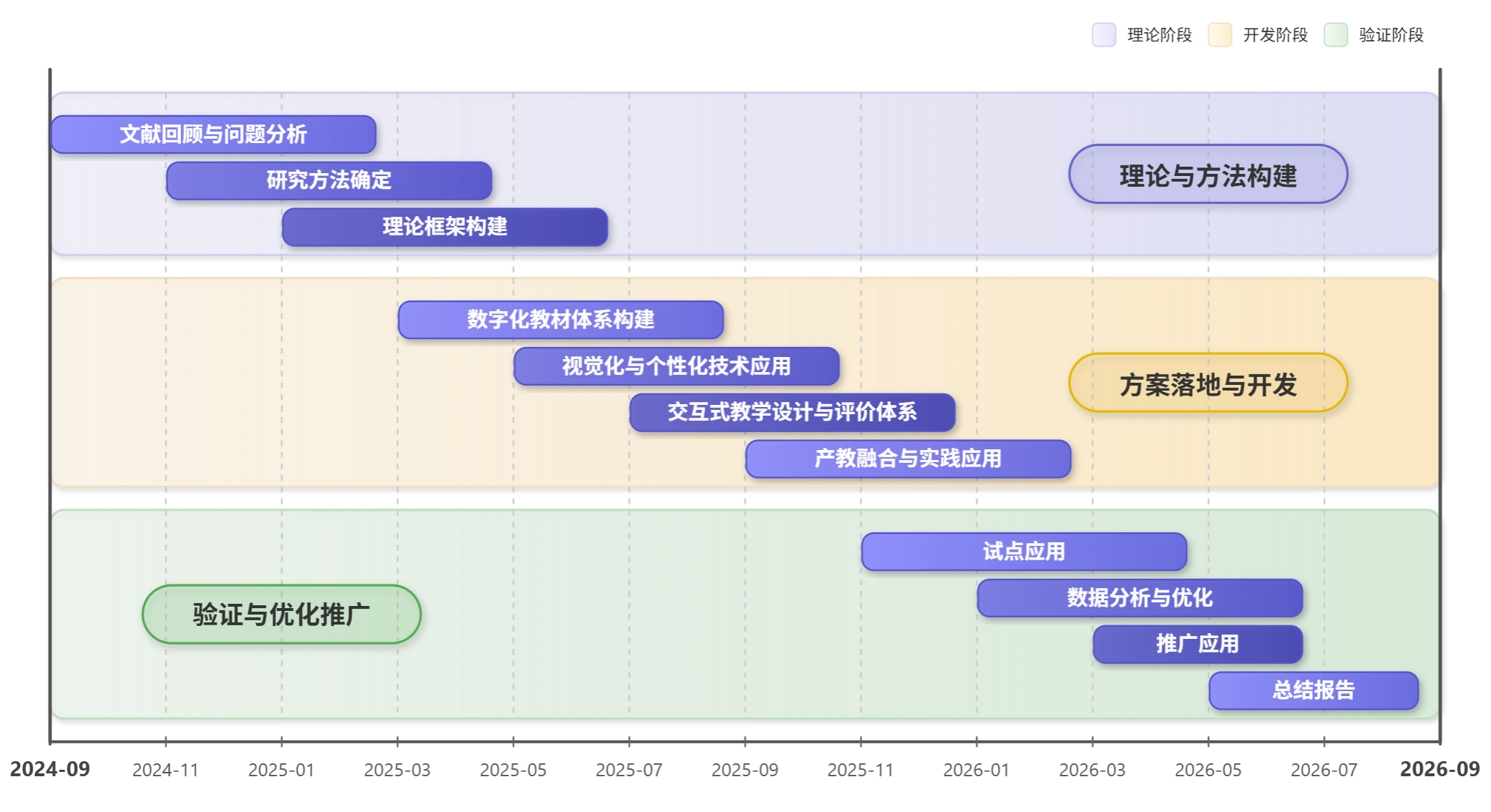Click the 2026-09 end date label
The height and width of the screenshot is (812, 1491).
coord(1440,769)
